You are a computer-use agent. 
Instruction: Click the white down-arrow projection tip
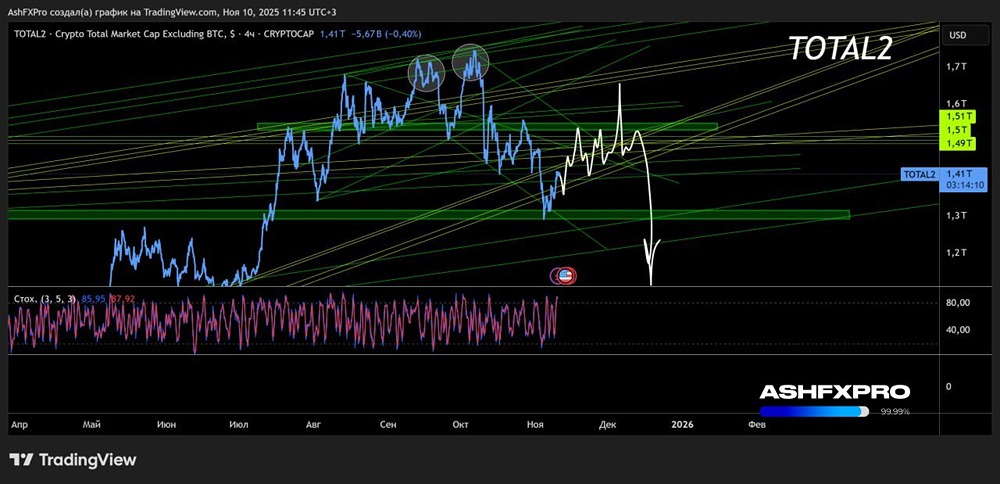point(652,282)
